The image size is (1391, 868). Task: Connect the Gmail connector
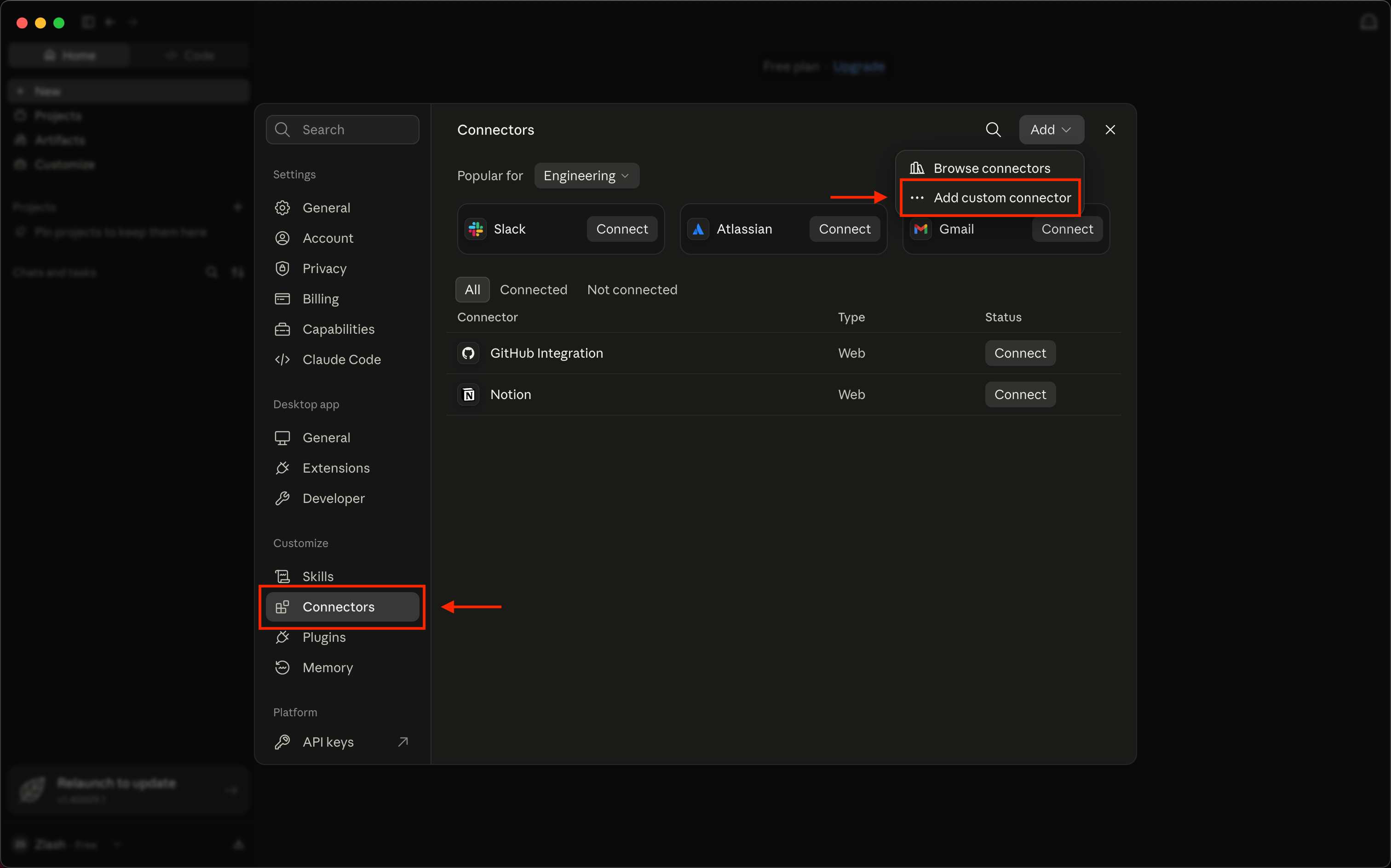(1067, 229)
